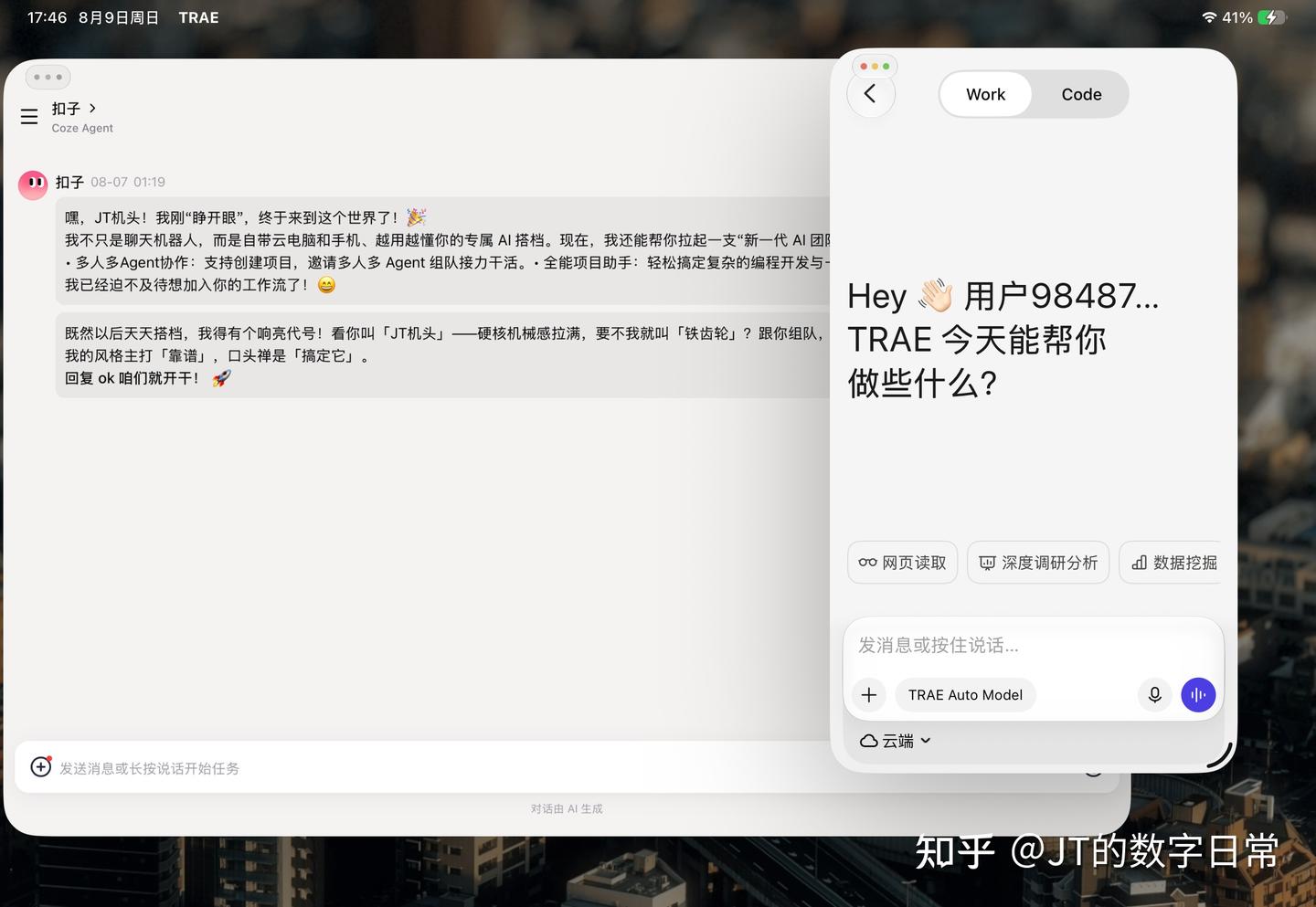Click the line 回复 ok 咱们就开干
Image resolution: width=1316 pixels, height=907 pixels.
(147, 378)
